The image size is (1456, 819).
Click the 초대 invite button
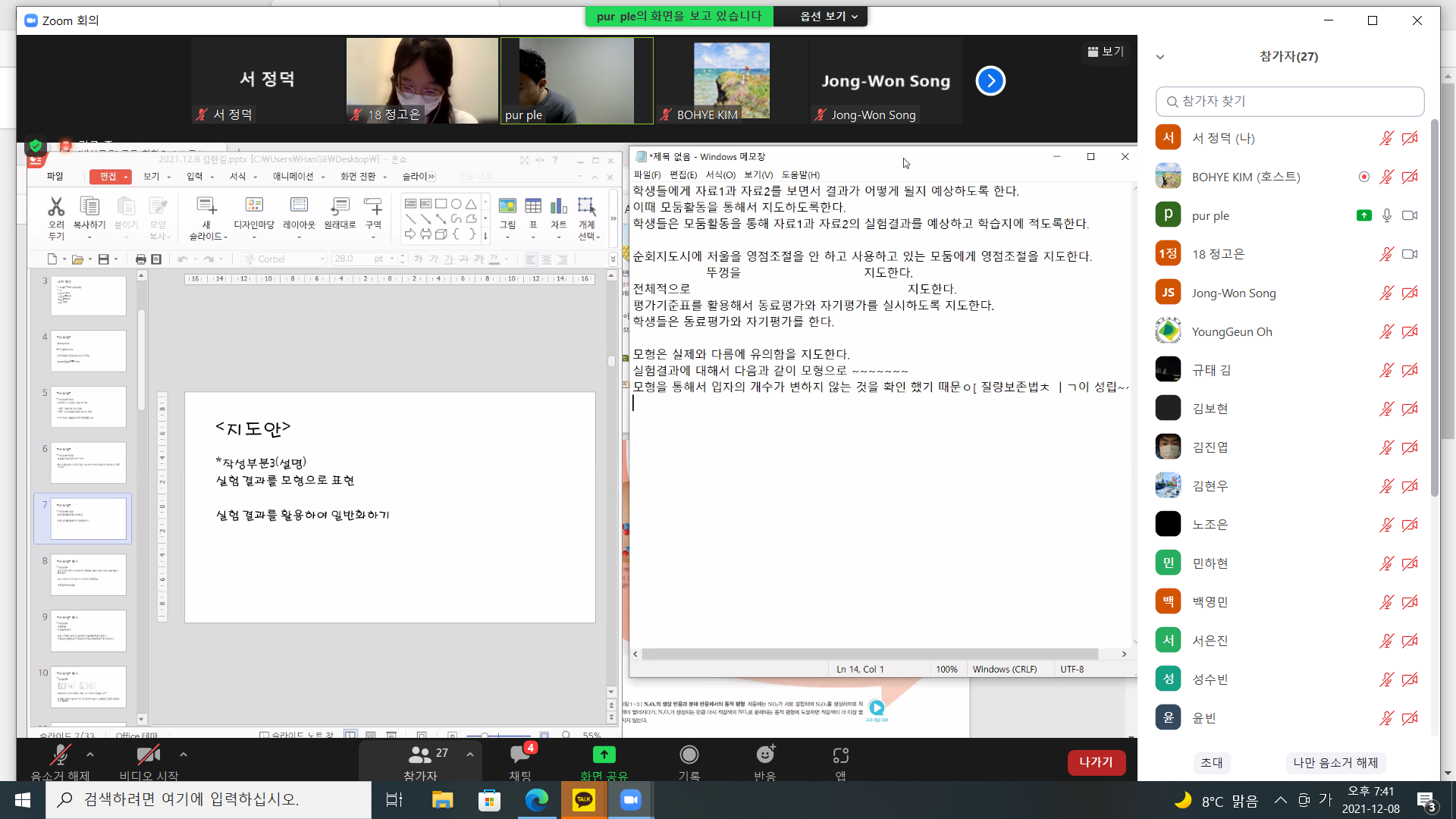1211,762
